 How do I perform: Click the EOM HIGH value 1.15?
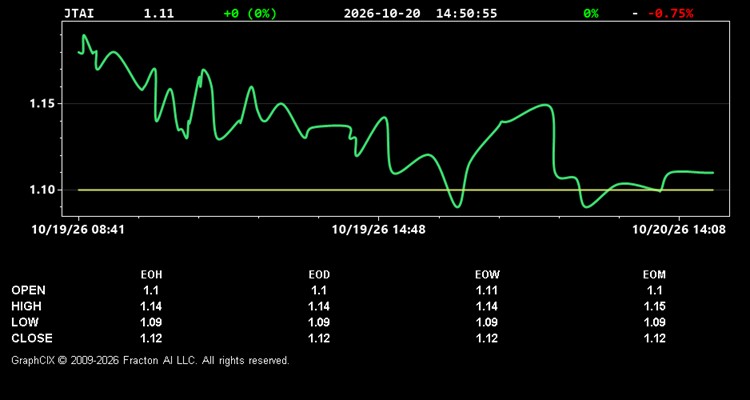654,306
